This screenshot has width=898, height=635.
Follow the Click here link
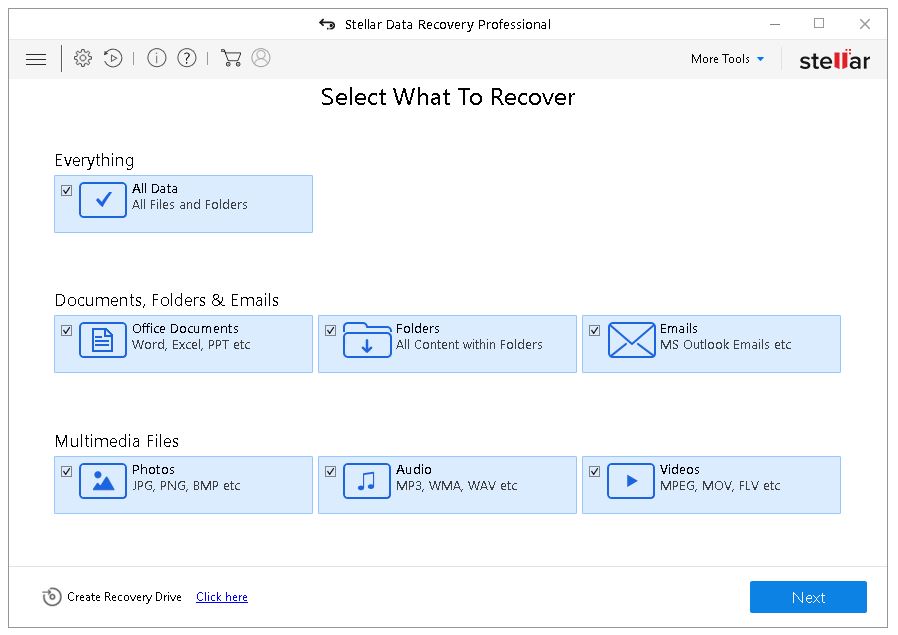(222, 597)
